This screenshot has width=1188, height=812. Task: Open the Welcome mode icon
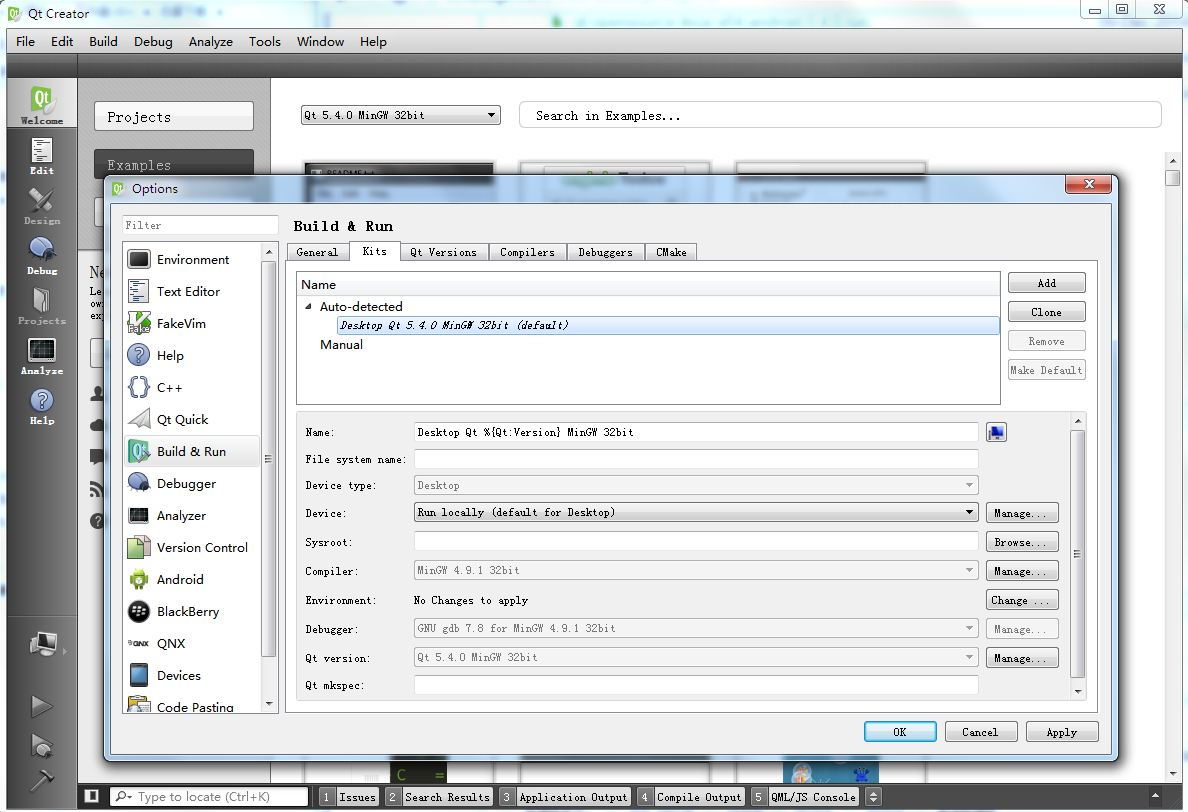pos(42,104)
